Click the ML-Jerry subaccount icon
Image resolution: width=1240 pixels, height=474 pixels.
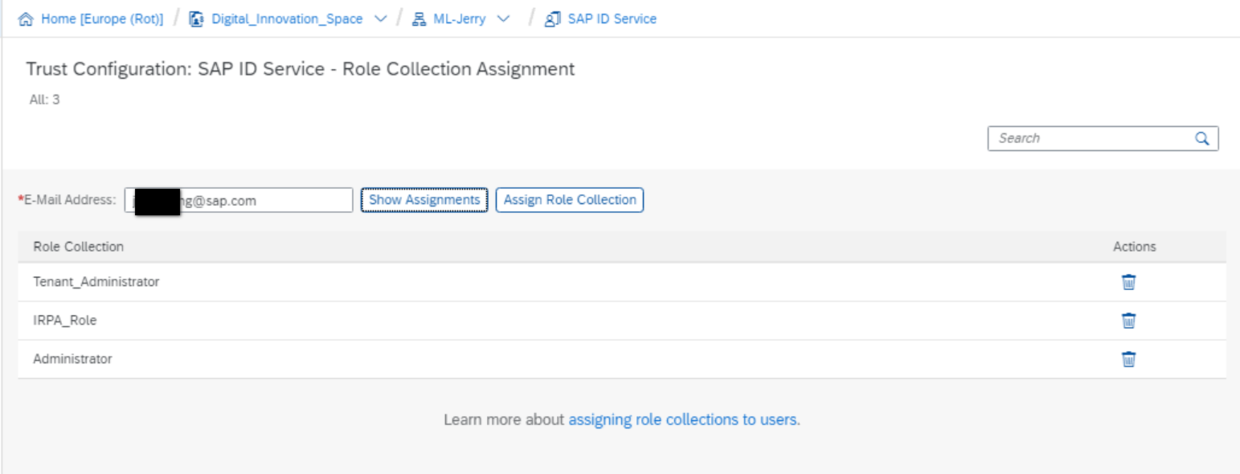[x=420, y=19]
